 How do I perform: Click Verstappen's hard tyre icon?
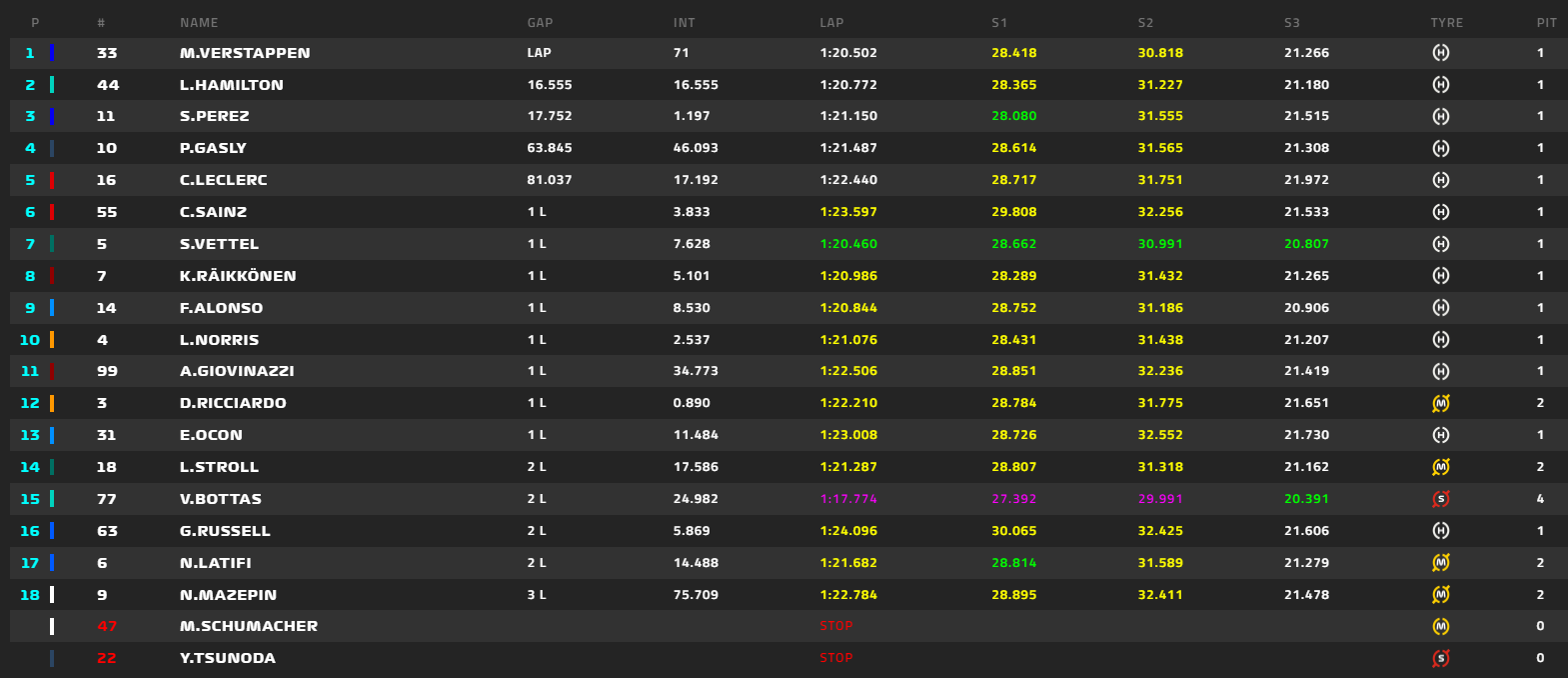tap(1440, 53)
